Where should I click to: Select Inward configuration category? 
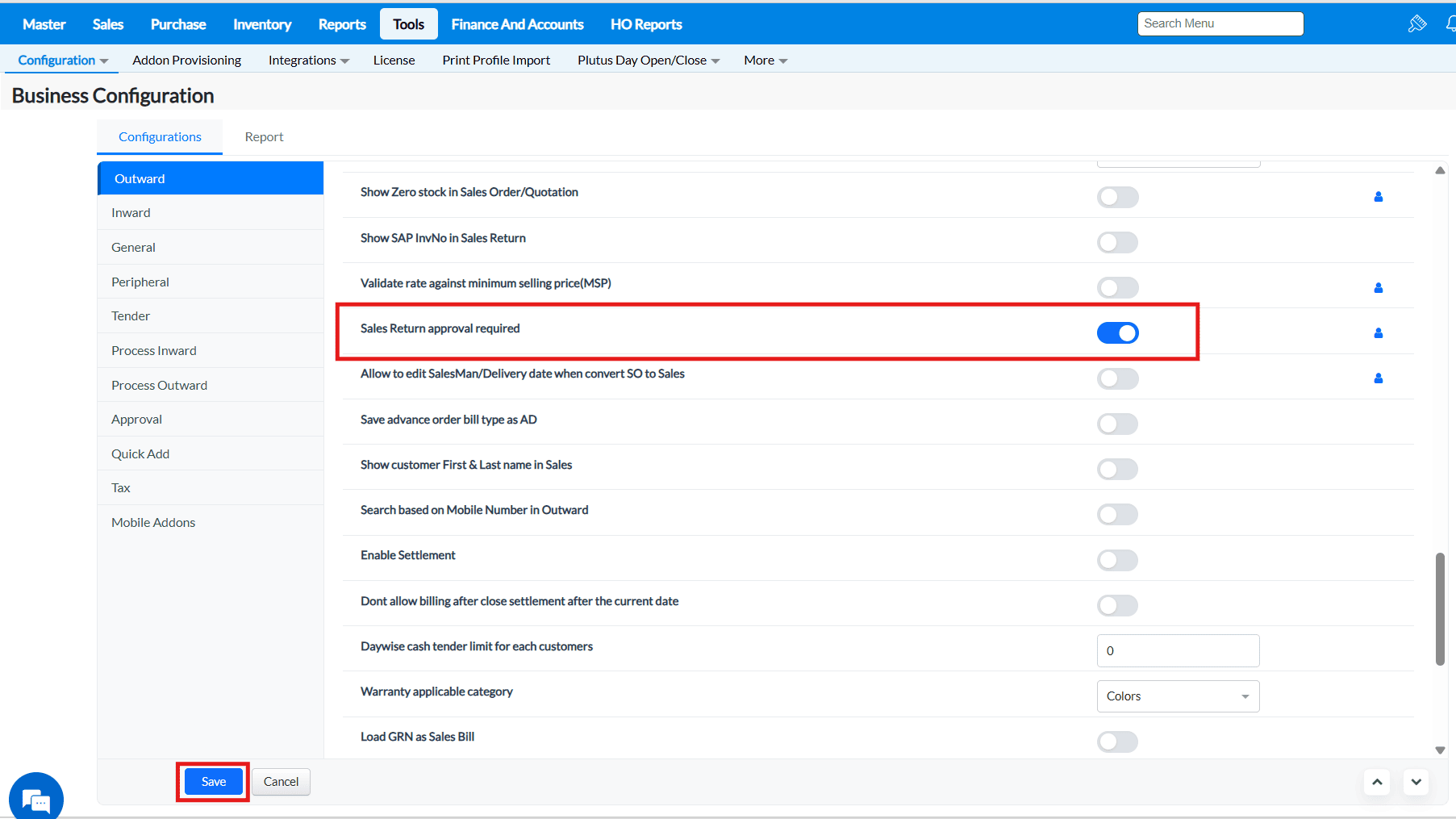[x=211, y=213]
